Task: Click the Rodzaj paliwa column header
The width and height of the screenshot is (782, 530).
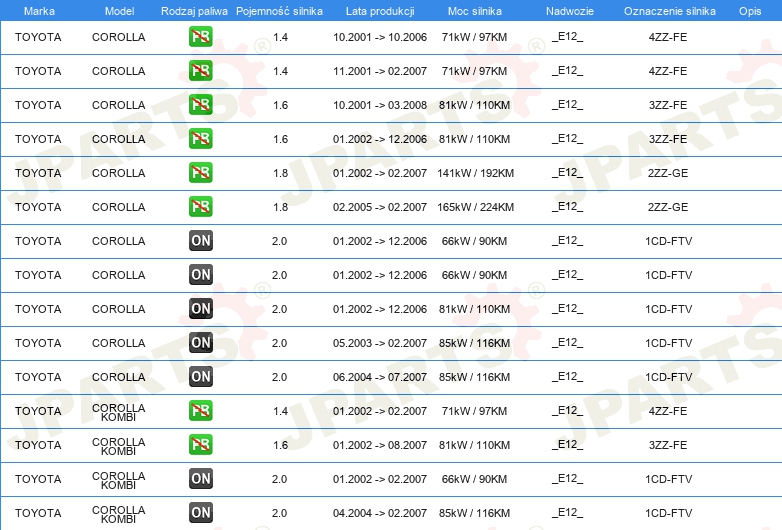Action: click(194, 11)
